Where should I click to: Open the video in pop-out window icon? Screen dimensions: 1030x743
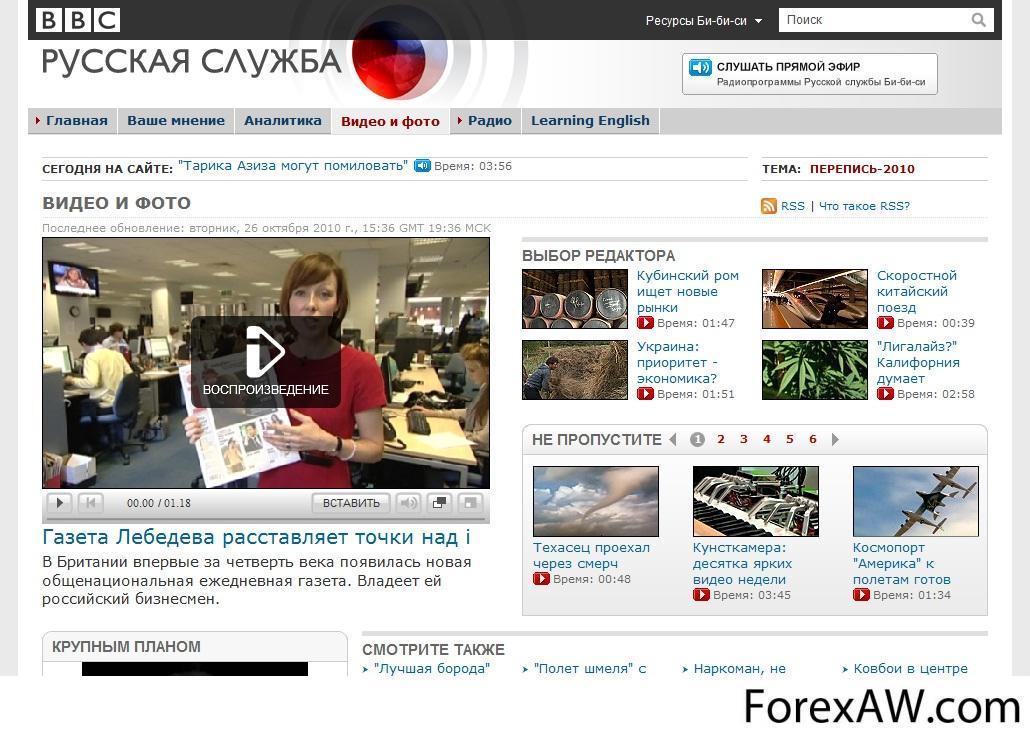[439, 503]
